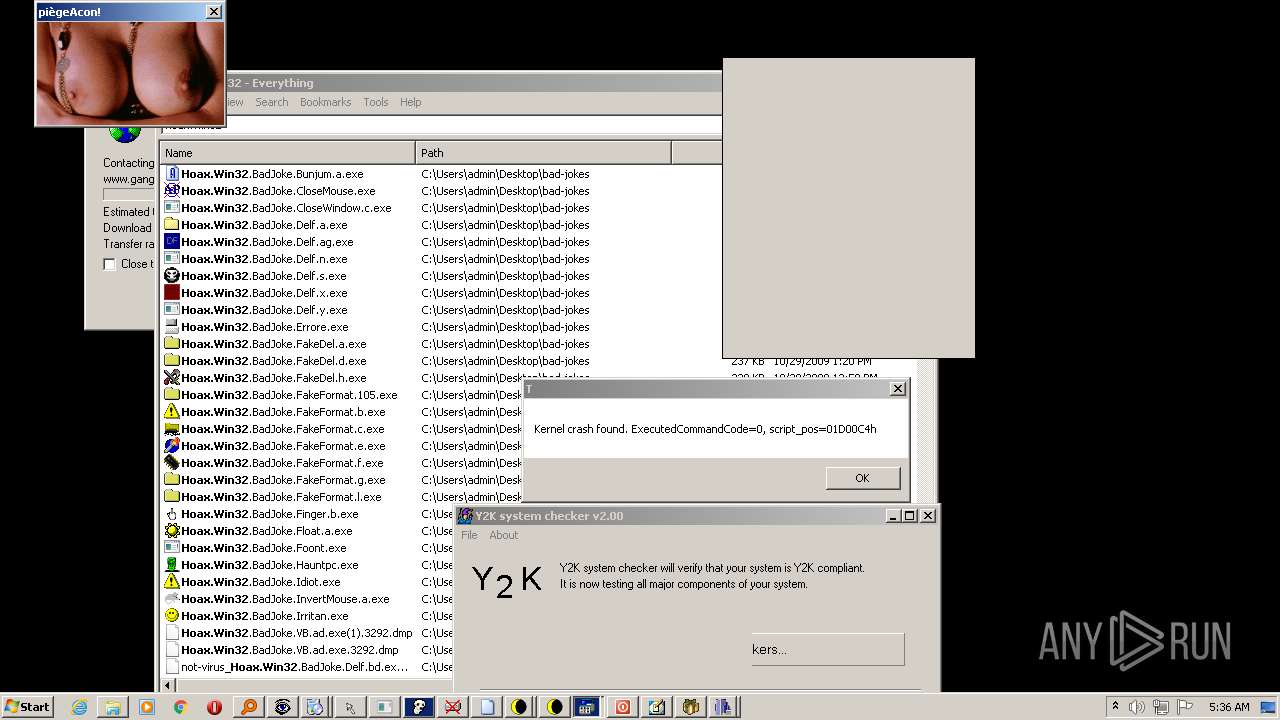Viewport: 1280px width, 720px height.
Task: Select Hoax.Win32.BadJoke.FakeFormat.l.exe file name
Action: [281, 497]
